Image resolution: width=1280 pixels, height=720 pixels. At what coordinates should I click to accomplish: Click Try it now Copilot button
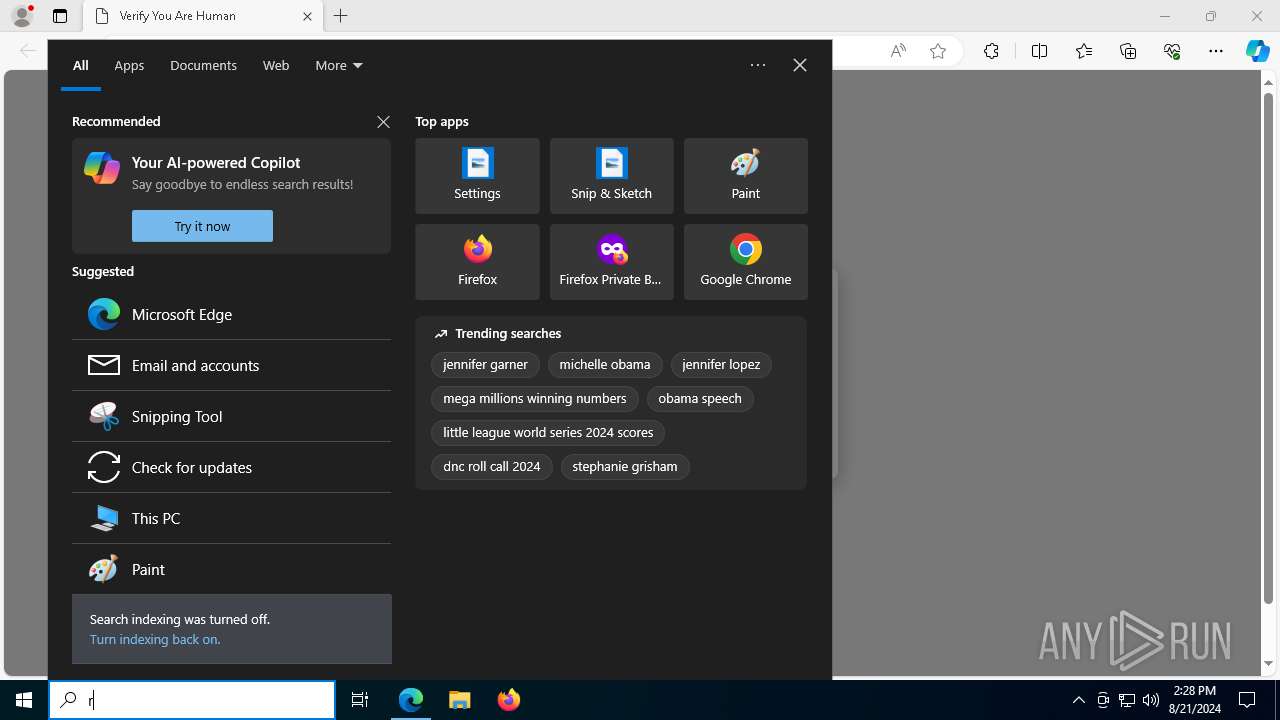pos(202,226)
